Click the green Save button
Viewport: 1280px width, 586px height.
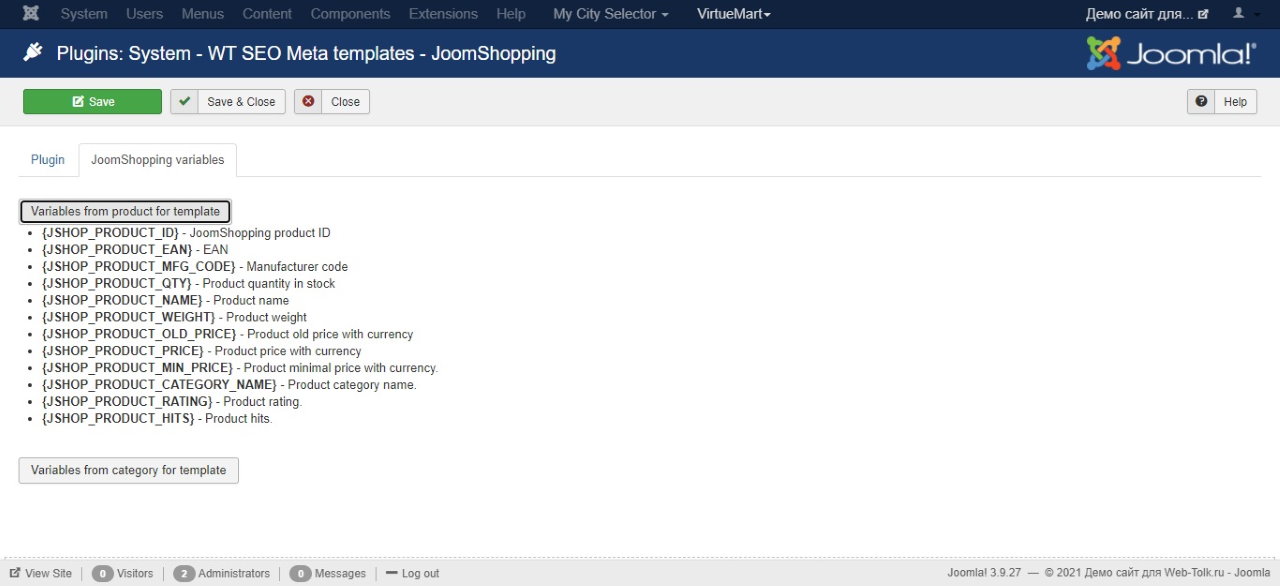(92, 102)
